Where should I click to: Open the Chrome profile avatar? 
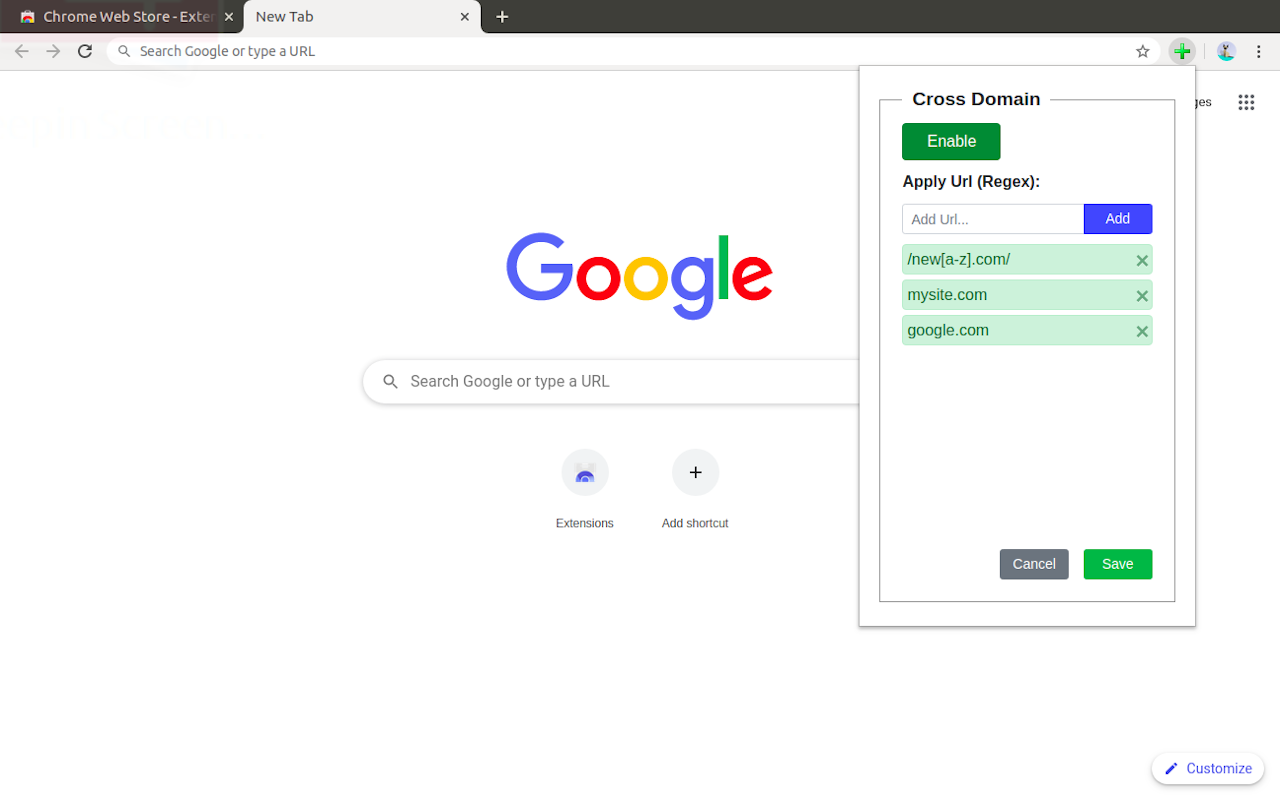(1227, 51)
